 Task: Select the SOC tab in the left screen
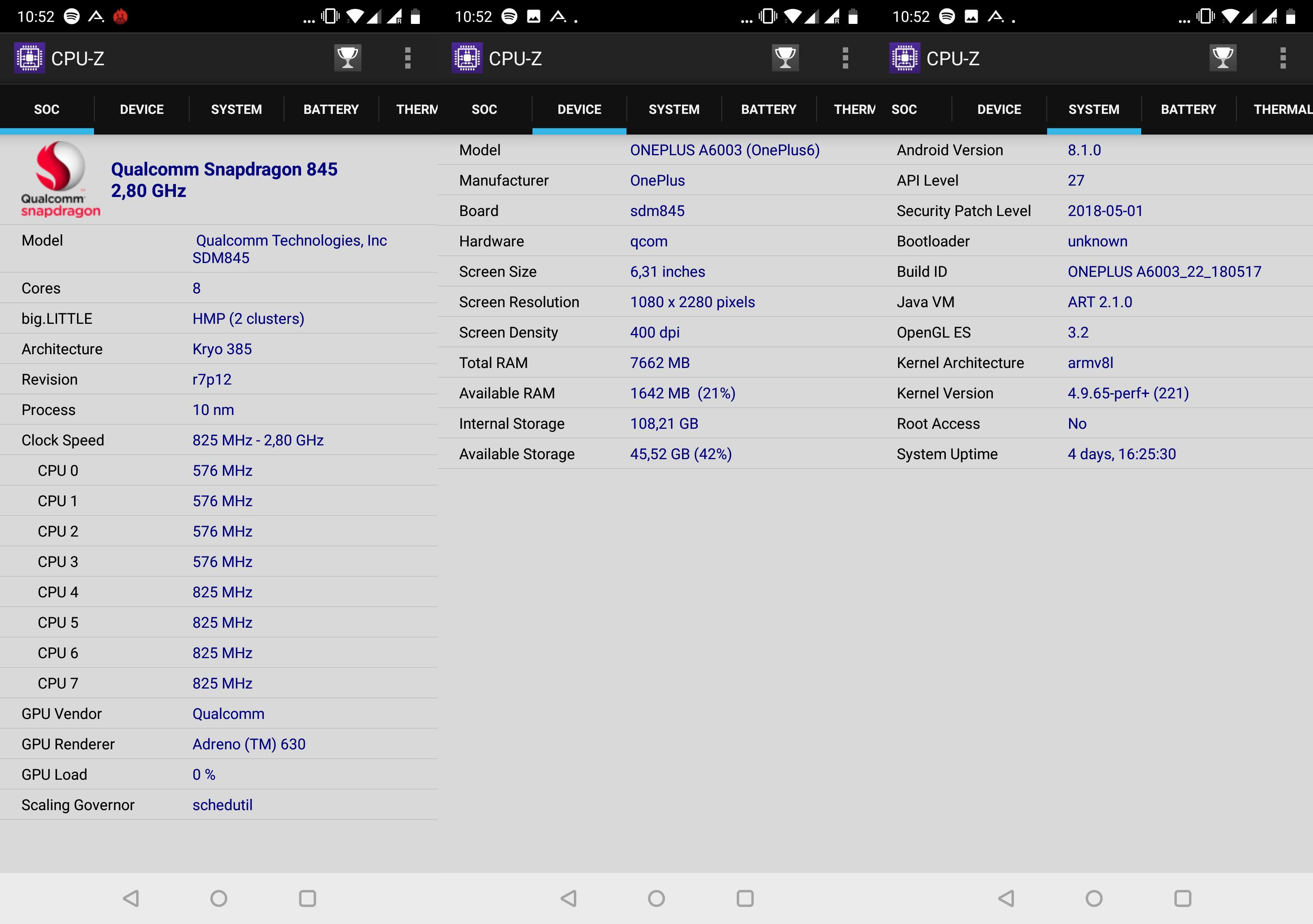pos(47,109)
